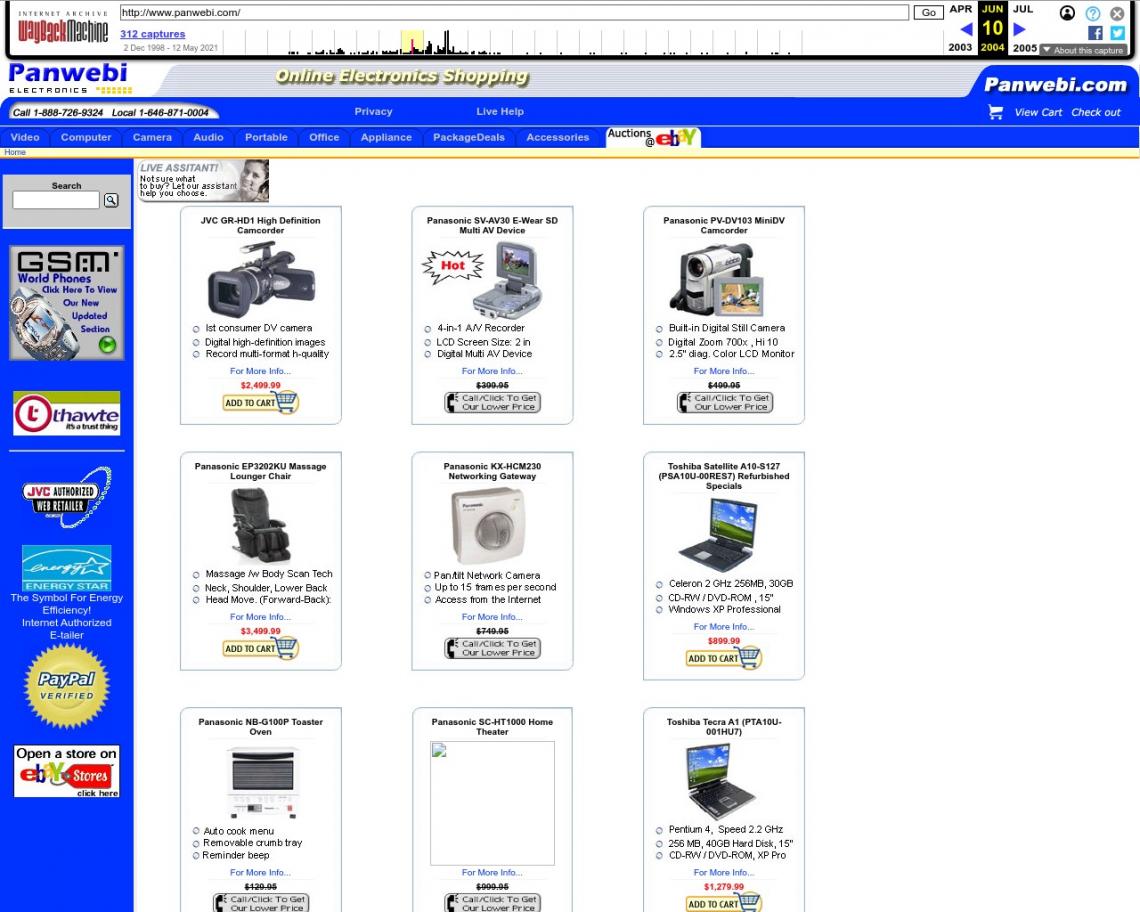The image size is (1140, 912).
Task: Add Panasonic Massage Lounger Chair to cart
Action: point(260,648)
